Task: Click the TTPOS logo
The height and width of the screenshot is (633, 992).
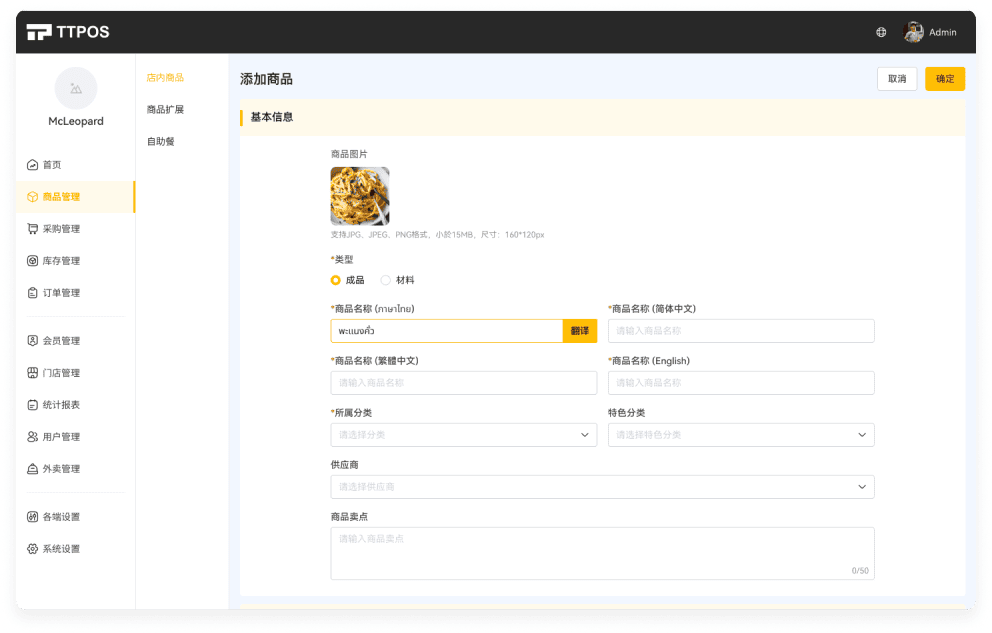Action: 68,32
